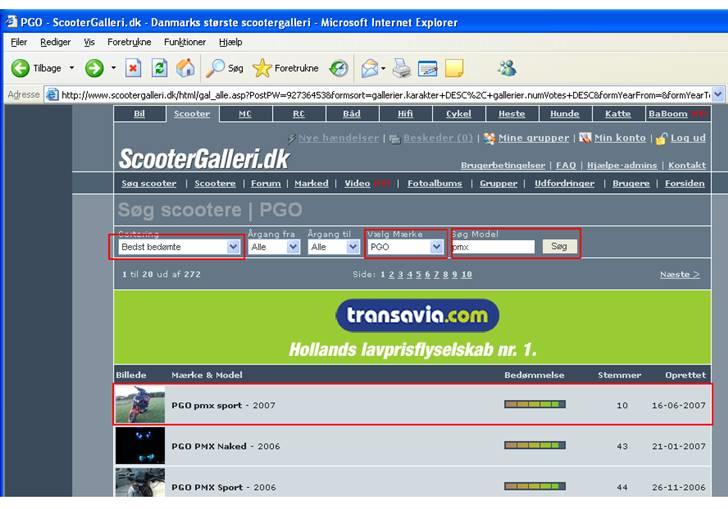Expand the Forward history dropdown arrow

tap(113, 68)
